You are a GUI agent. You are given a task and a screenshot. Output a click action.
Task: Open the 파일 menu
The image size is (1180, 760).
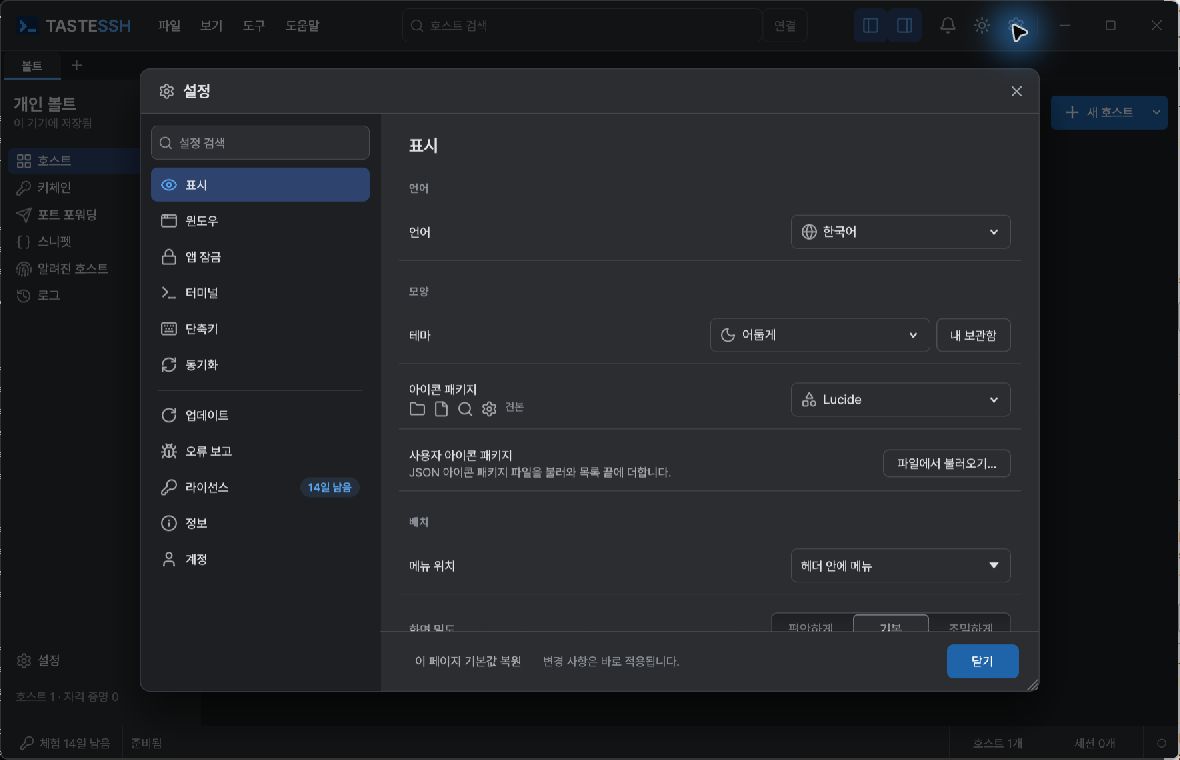tap(169, 26)
